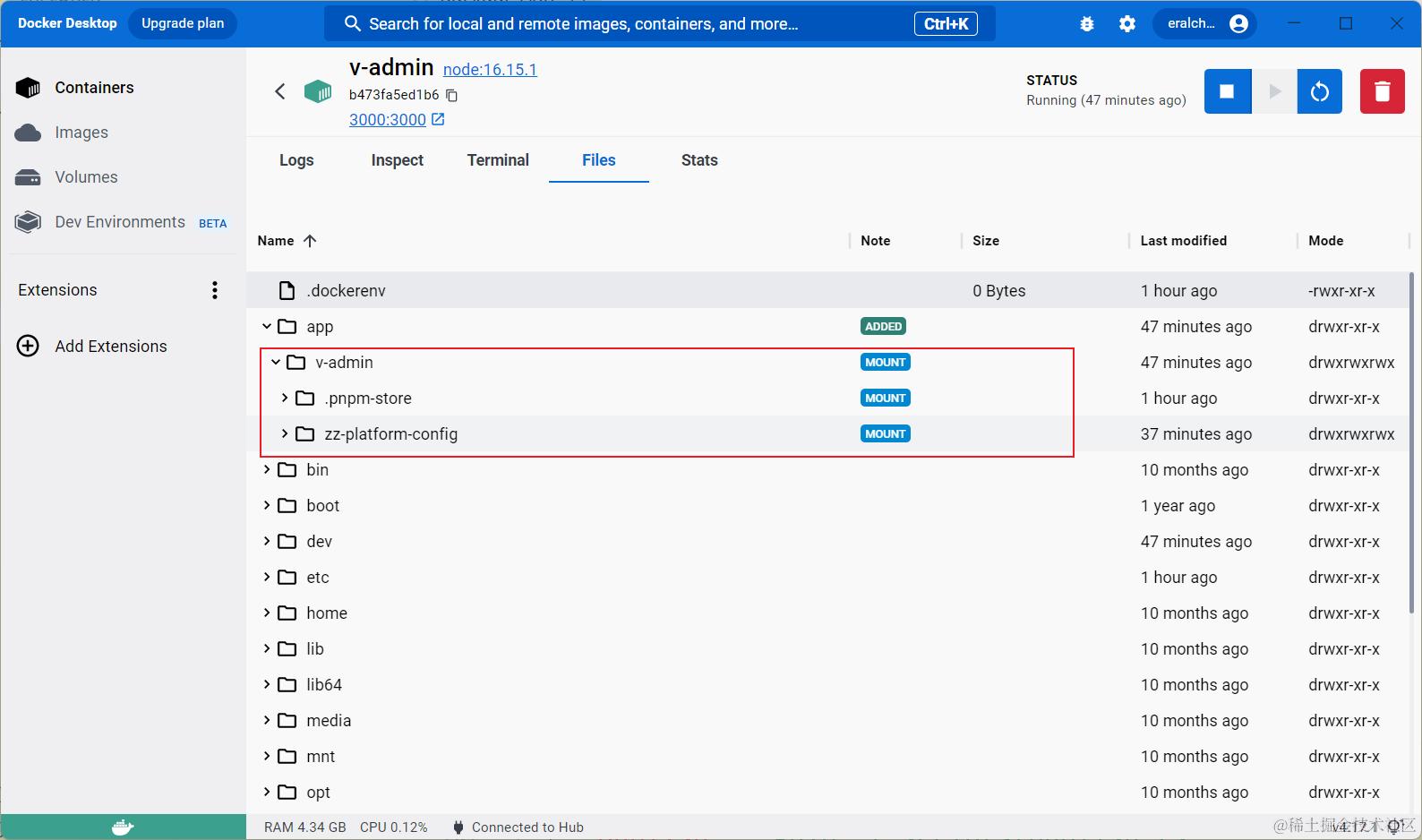Image resolution: width=1422 pixels, height=840 pixels.
Task: Copy container ID b473fa5ed1b6
Action: pos(452,95)
